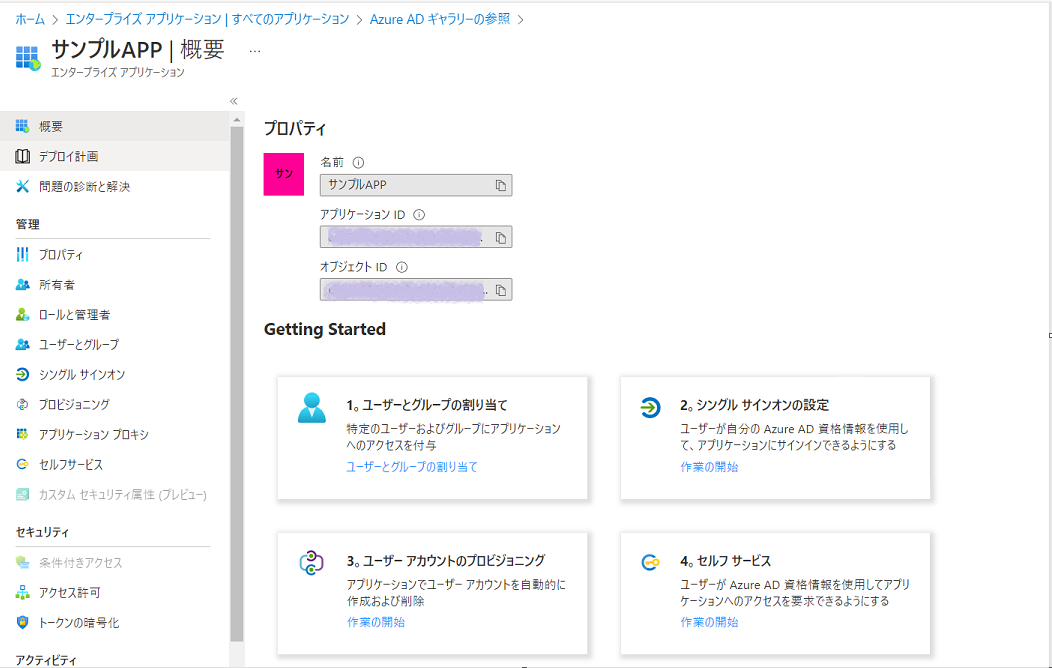Click the アクセス許可 hierarchy icon

tap(22, 593)
